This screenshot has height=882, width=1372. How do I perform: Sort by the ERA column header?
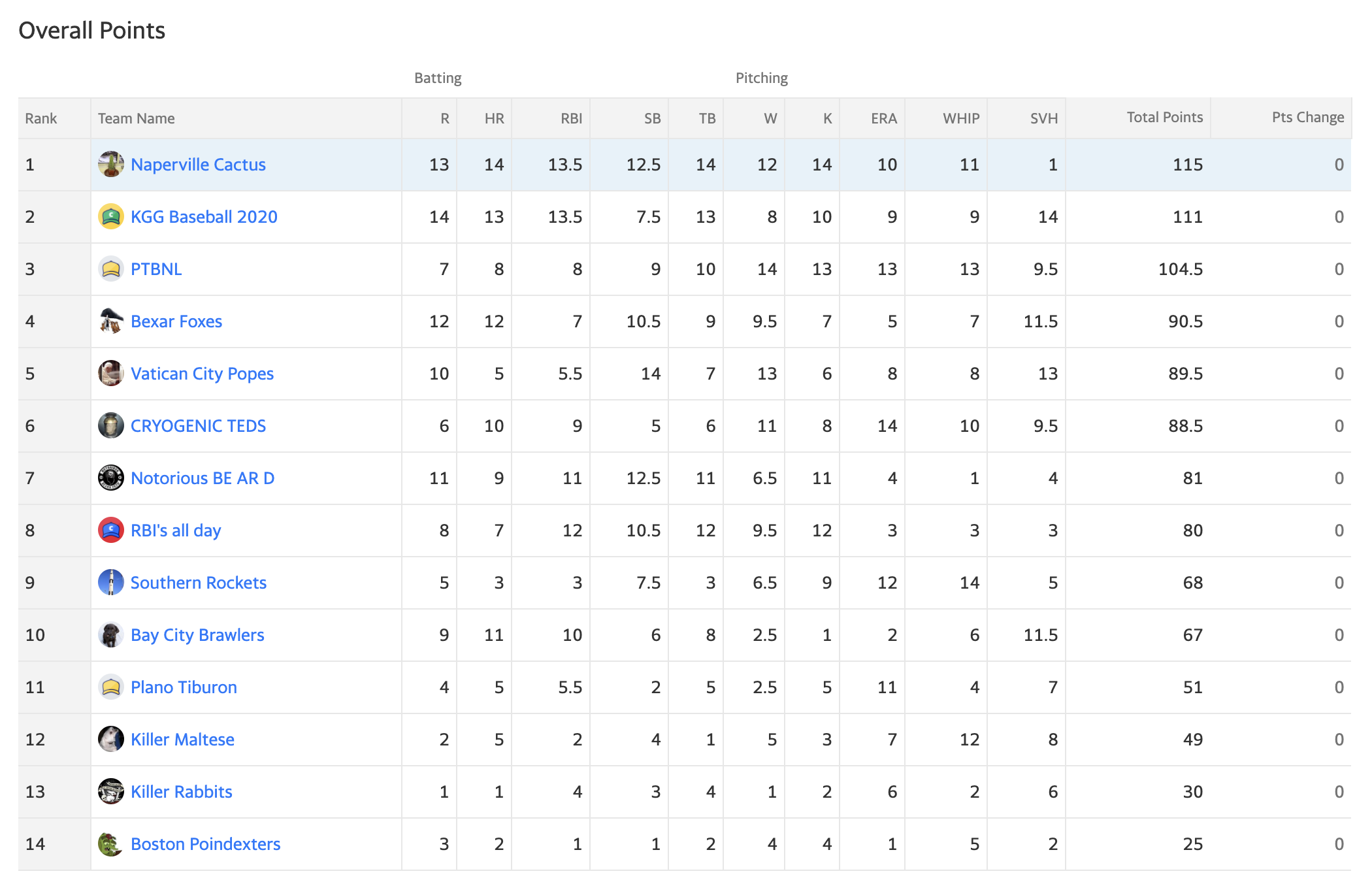[x=883, y=118]
